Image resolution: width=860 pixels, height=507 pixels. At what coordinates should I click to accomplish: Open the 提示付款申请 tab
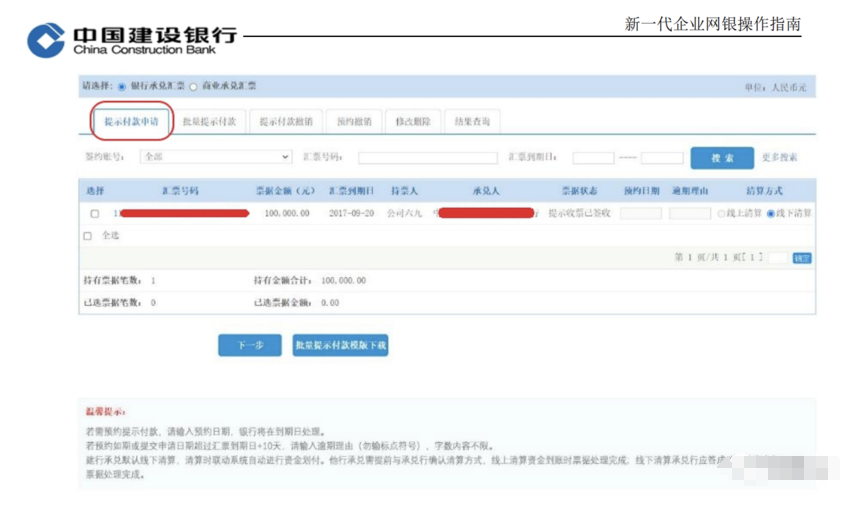pos(131,122)
